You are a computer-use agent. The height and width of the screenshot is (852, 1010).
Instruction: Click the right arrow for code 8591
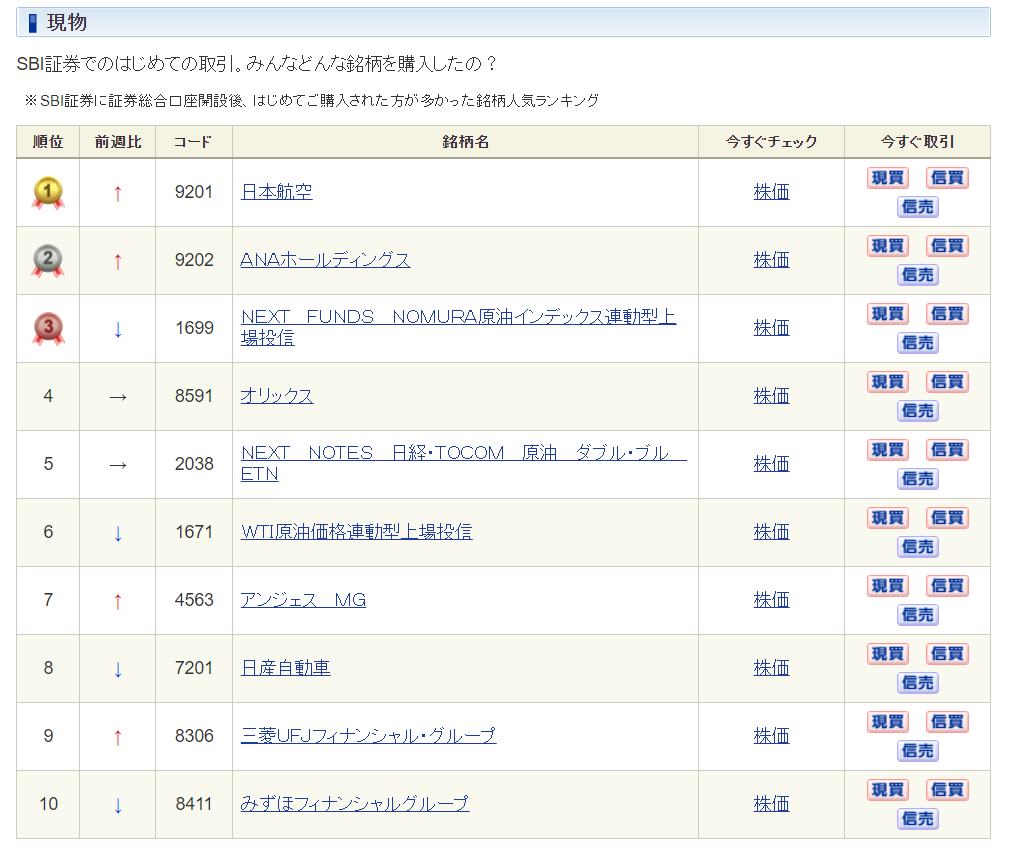pos(117,397)
